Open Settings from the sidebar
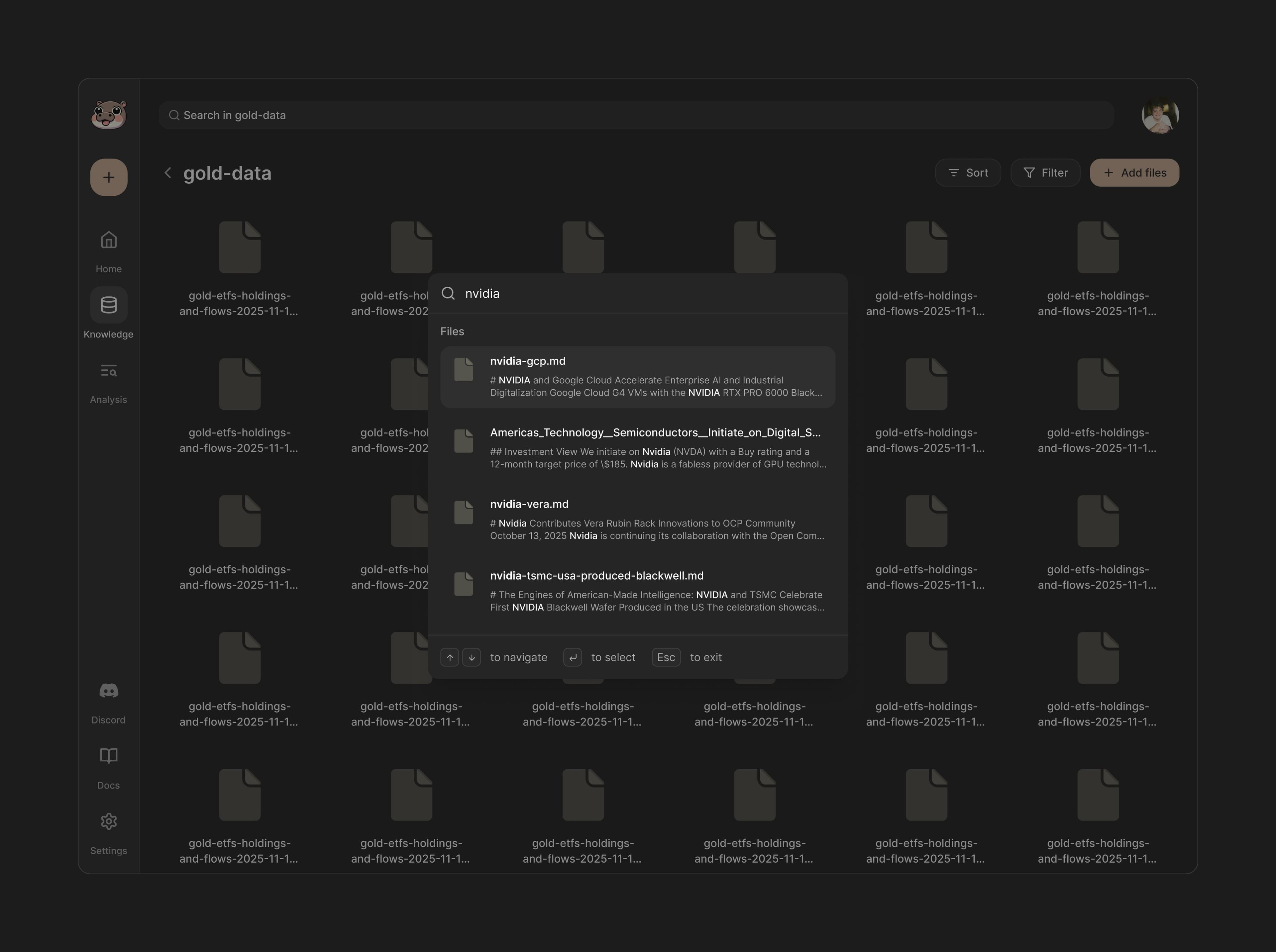Image resolution: width=1276 pixels, height=952 pixels. click(x=108, y=834)
